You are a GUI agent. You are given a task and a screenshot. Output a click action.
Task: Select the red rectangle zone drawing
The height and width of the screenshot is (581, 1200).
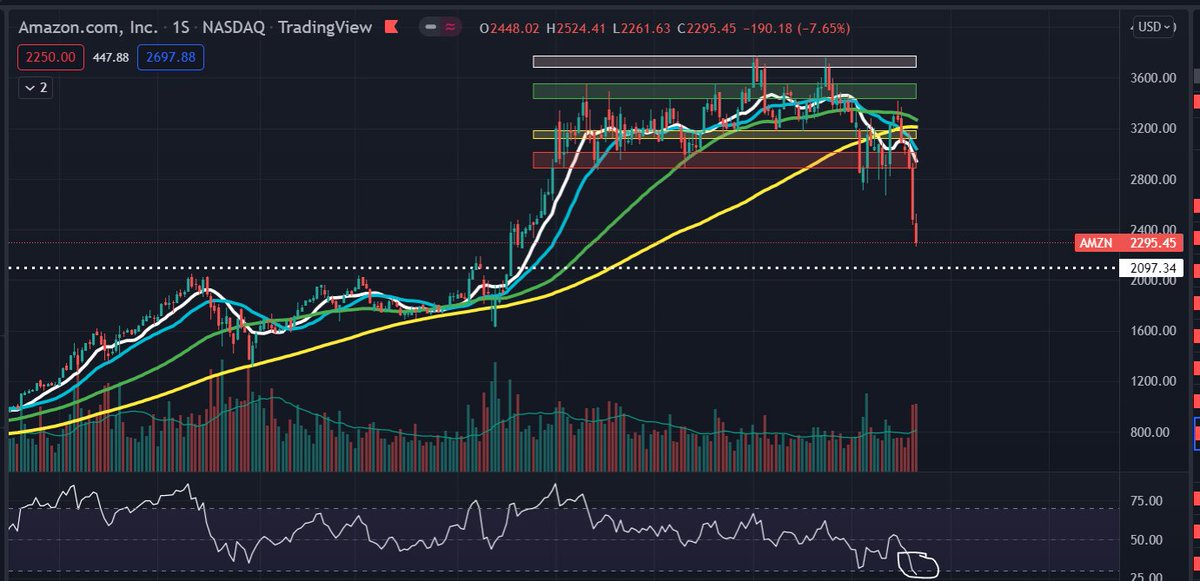pyautogui.click(x=725, y=160)
